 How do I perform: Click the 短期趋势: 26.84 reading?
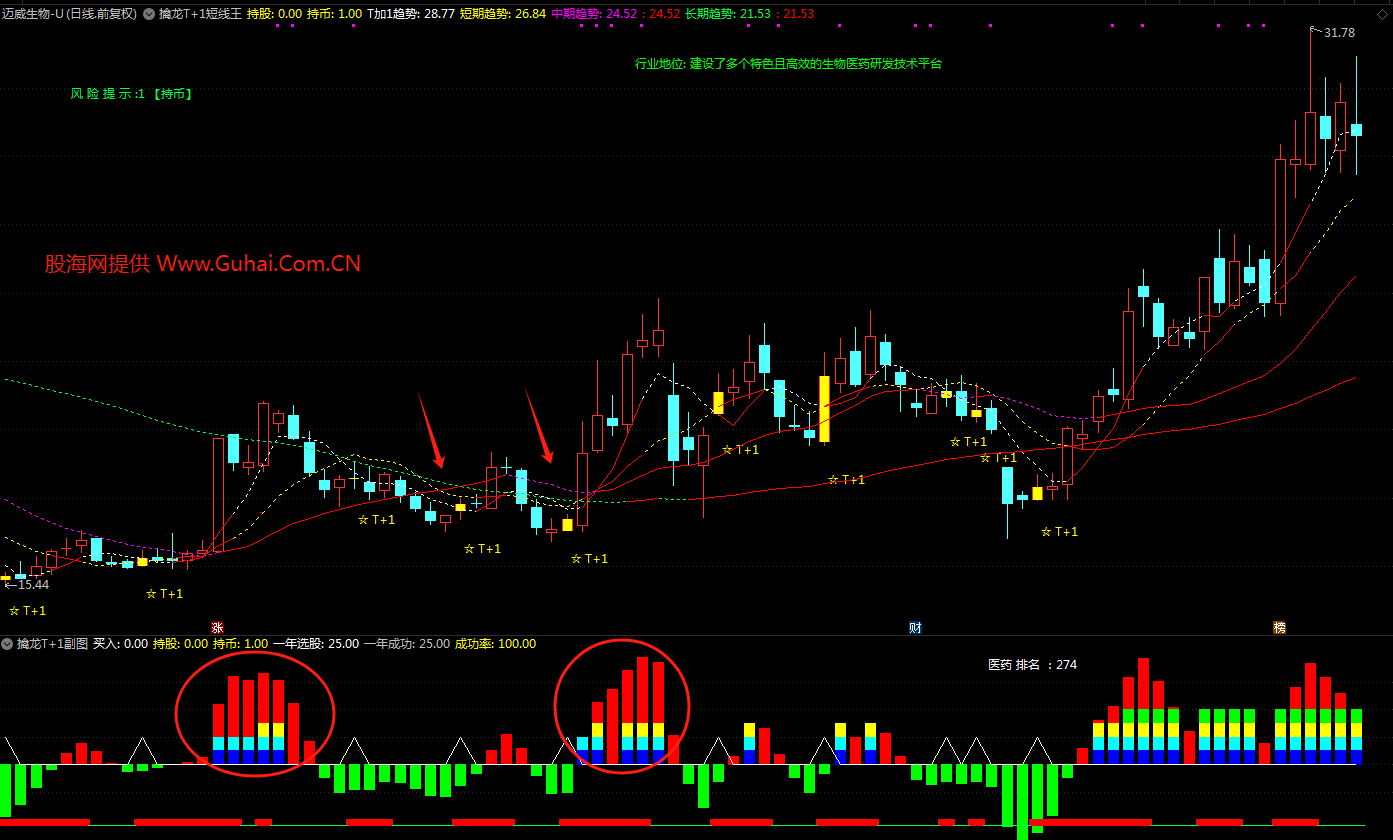click(503, 14)
